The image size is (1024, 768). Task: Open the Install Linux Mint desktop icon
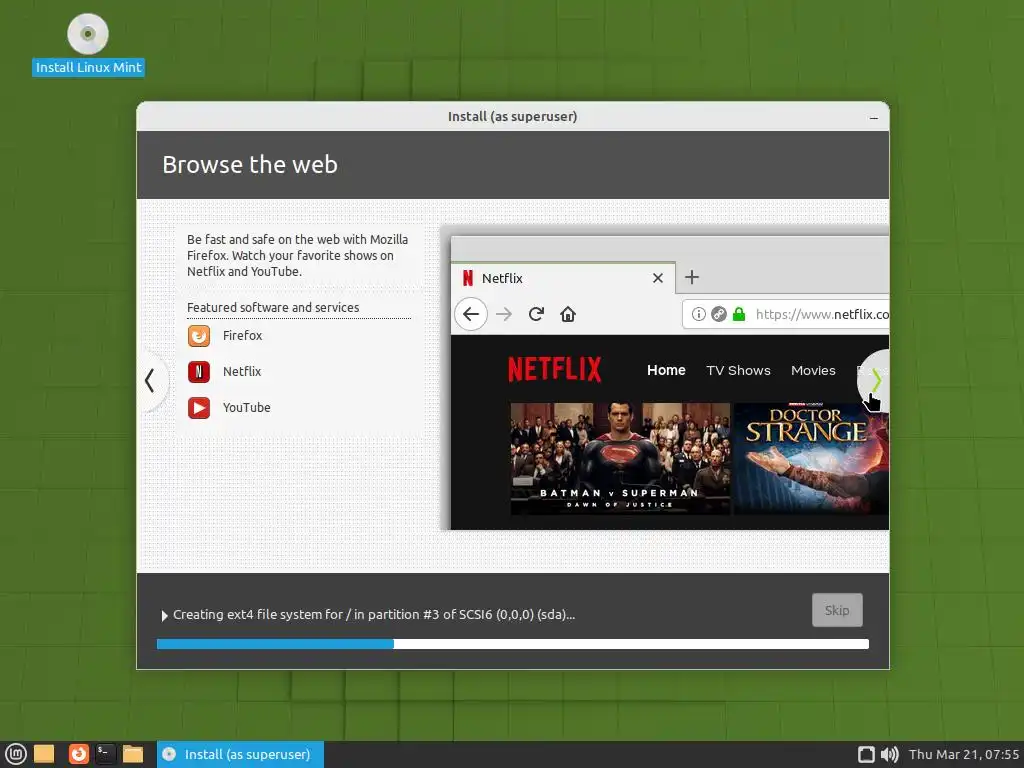(88, 44)
